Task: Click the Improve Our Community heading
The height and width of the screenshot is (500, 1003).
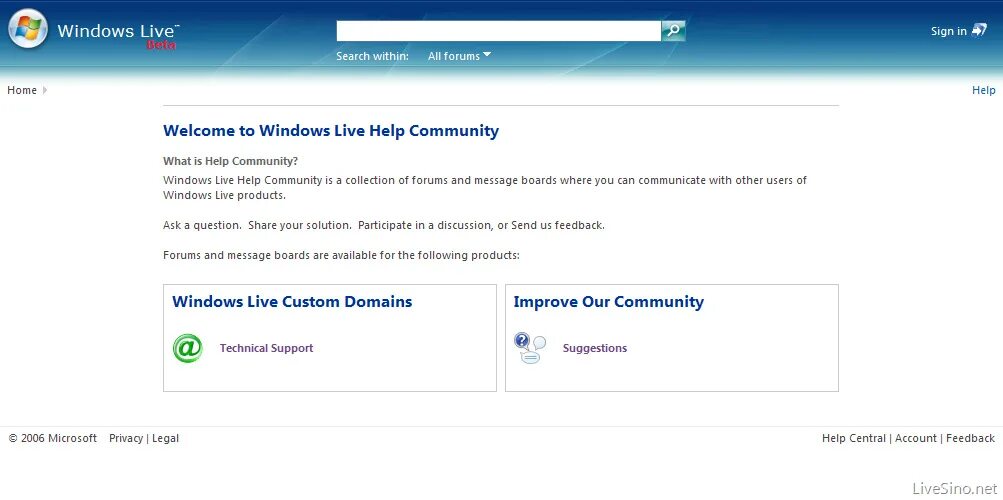Action: coord(608,301)
